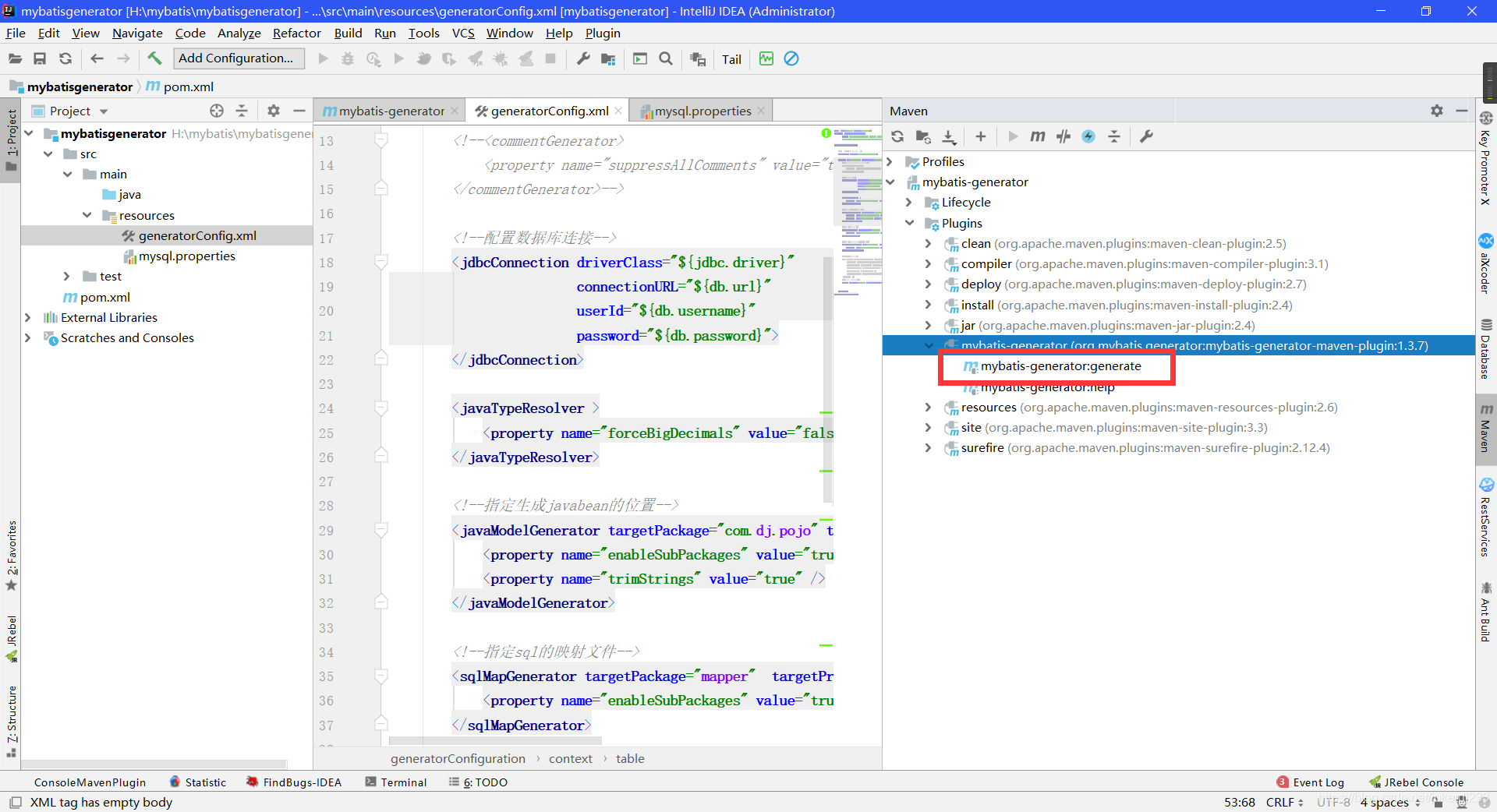Click Download Sources icon in Maven panel
This screenshot has width=1497, height=812.
coord(949,136)
